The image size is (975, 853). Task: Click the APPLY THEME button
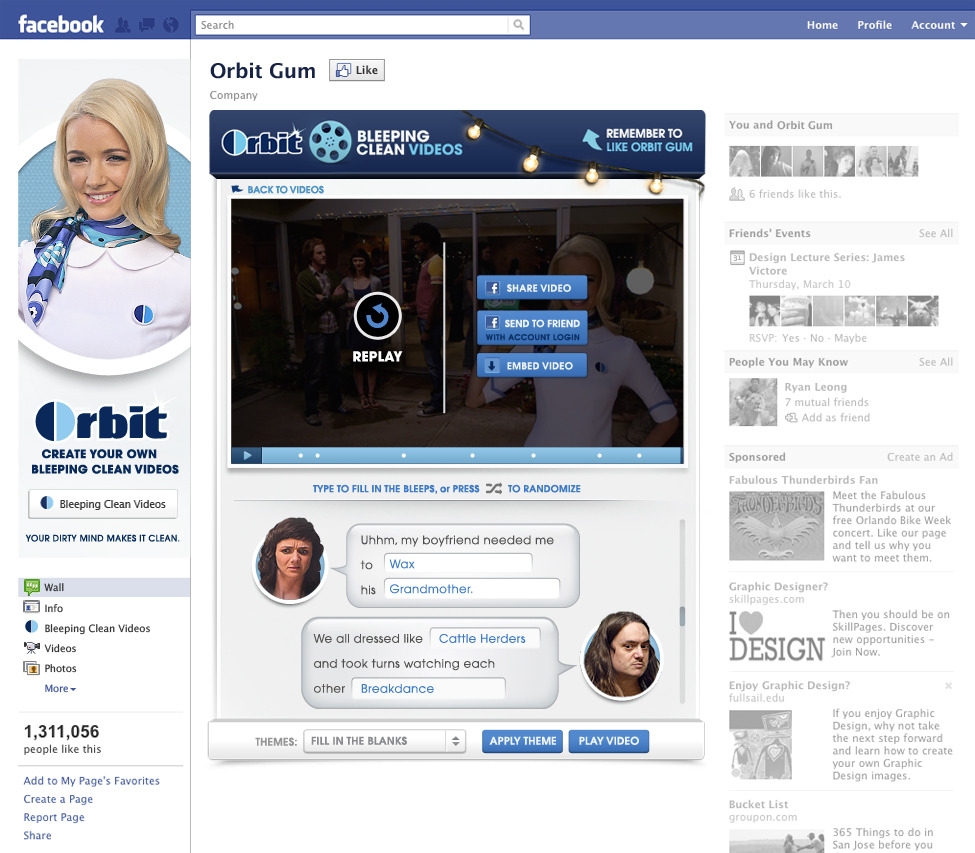tap(522, 741)
